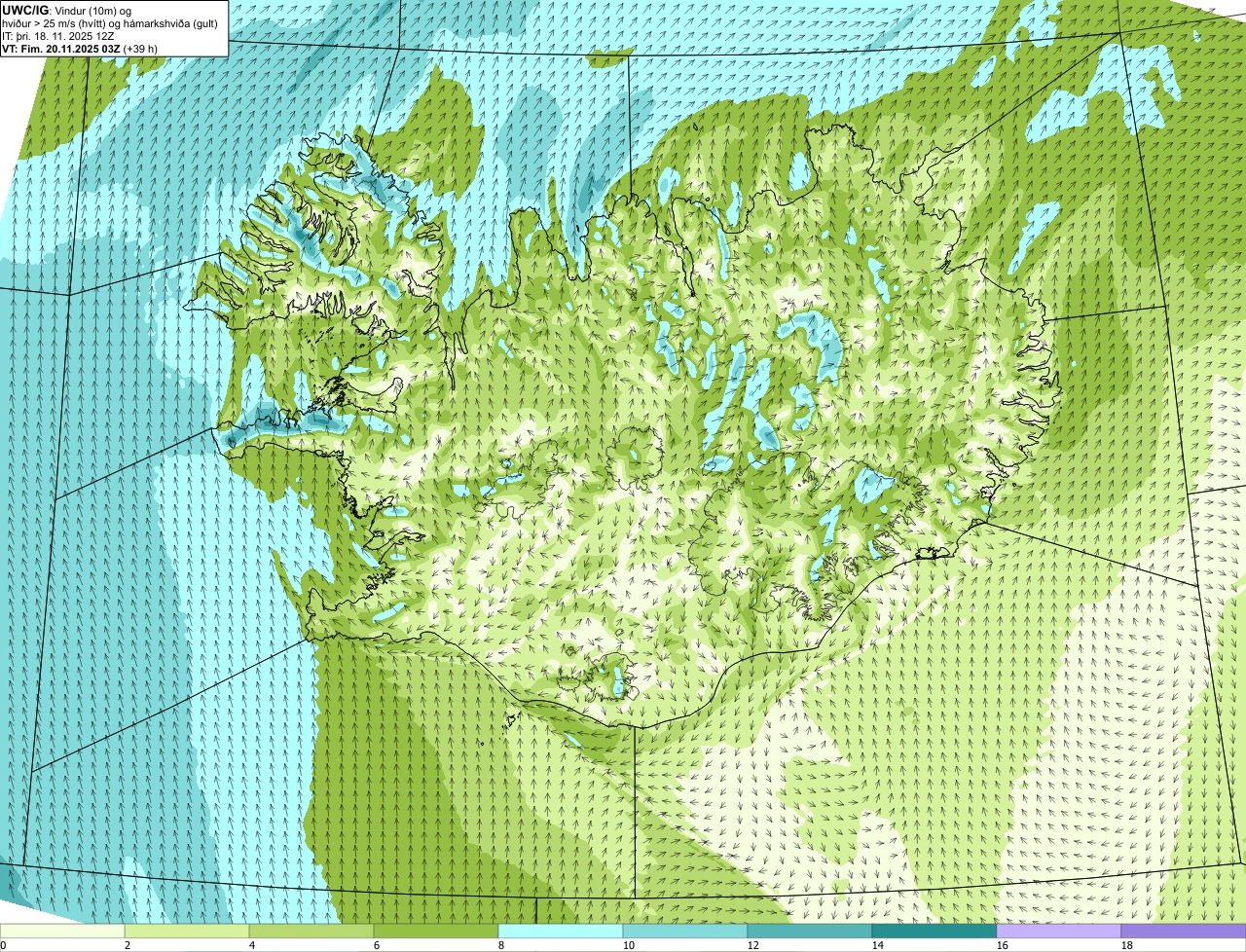Select the legend swatch between 4 and 6
Screen dimensions: 1246x952
(311, 932)
